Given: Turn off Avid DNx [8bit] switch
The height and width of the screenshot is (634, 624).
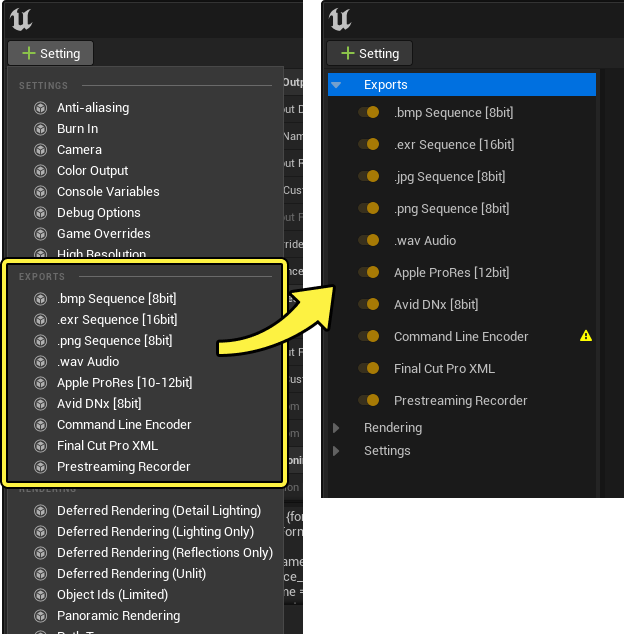Looking at the screenshot, I should [368, 304].
